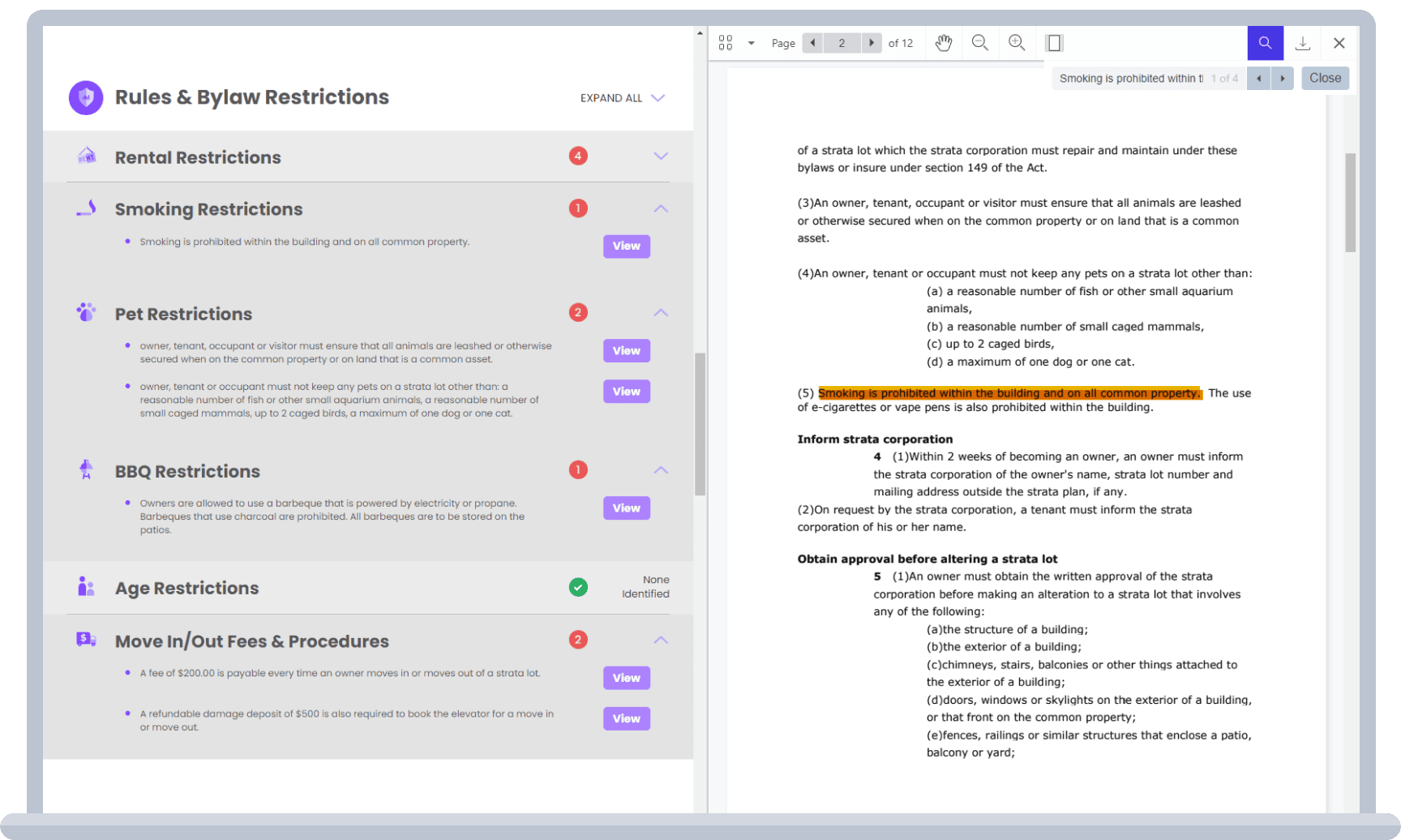Open the view mode dropdown arrow
This screenshot has height=840, width=1401.
[751, 43]
